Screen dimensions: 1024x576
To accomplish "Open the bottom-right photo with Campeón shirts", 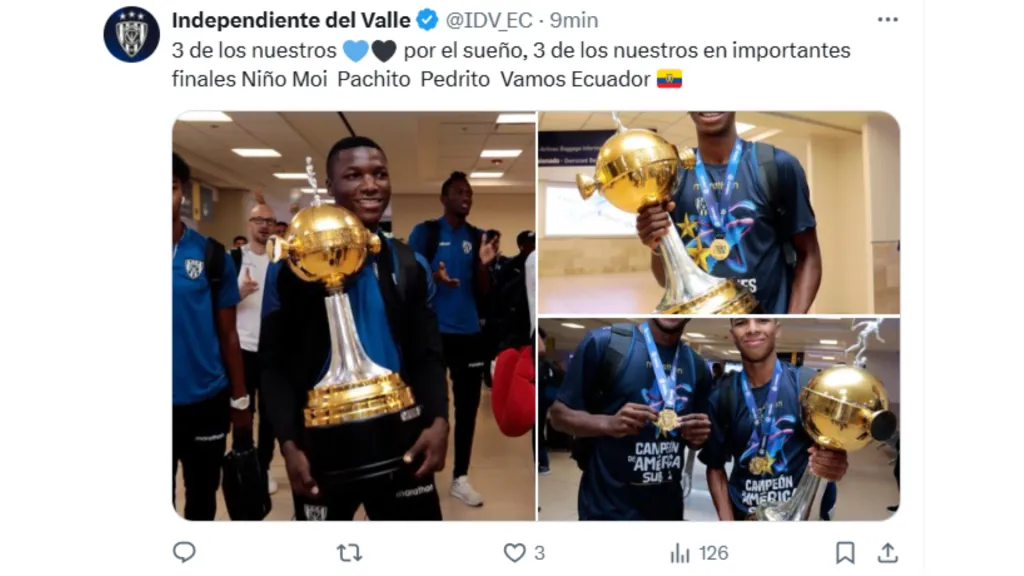I will click(719, 419).
